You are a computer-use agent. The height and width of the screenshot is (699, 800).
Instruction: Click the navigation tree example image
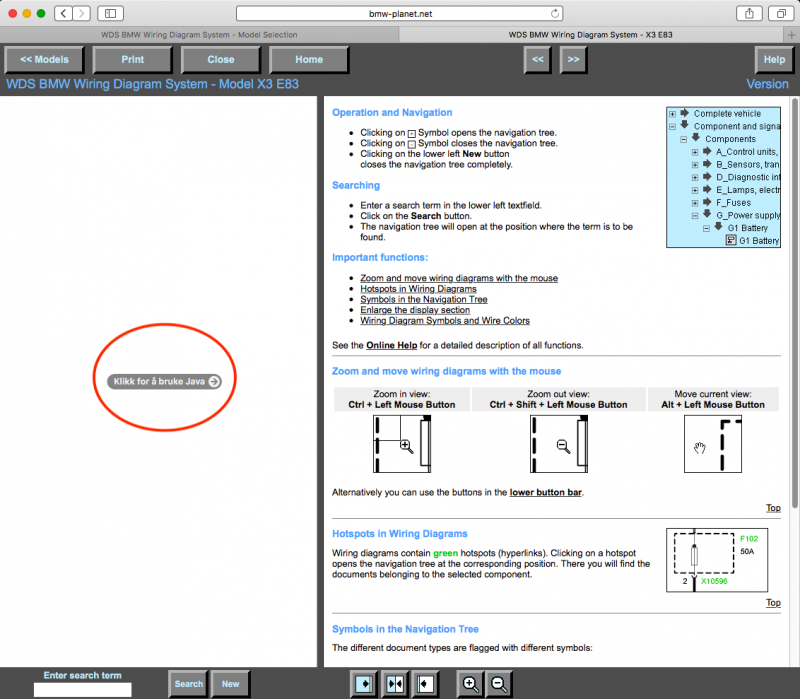[723, 177]
